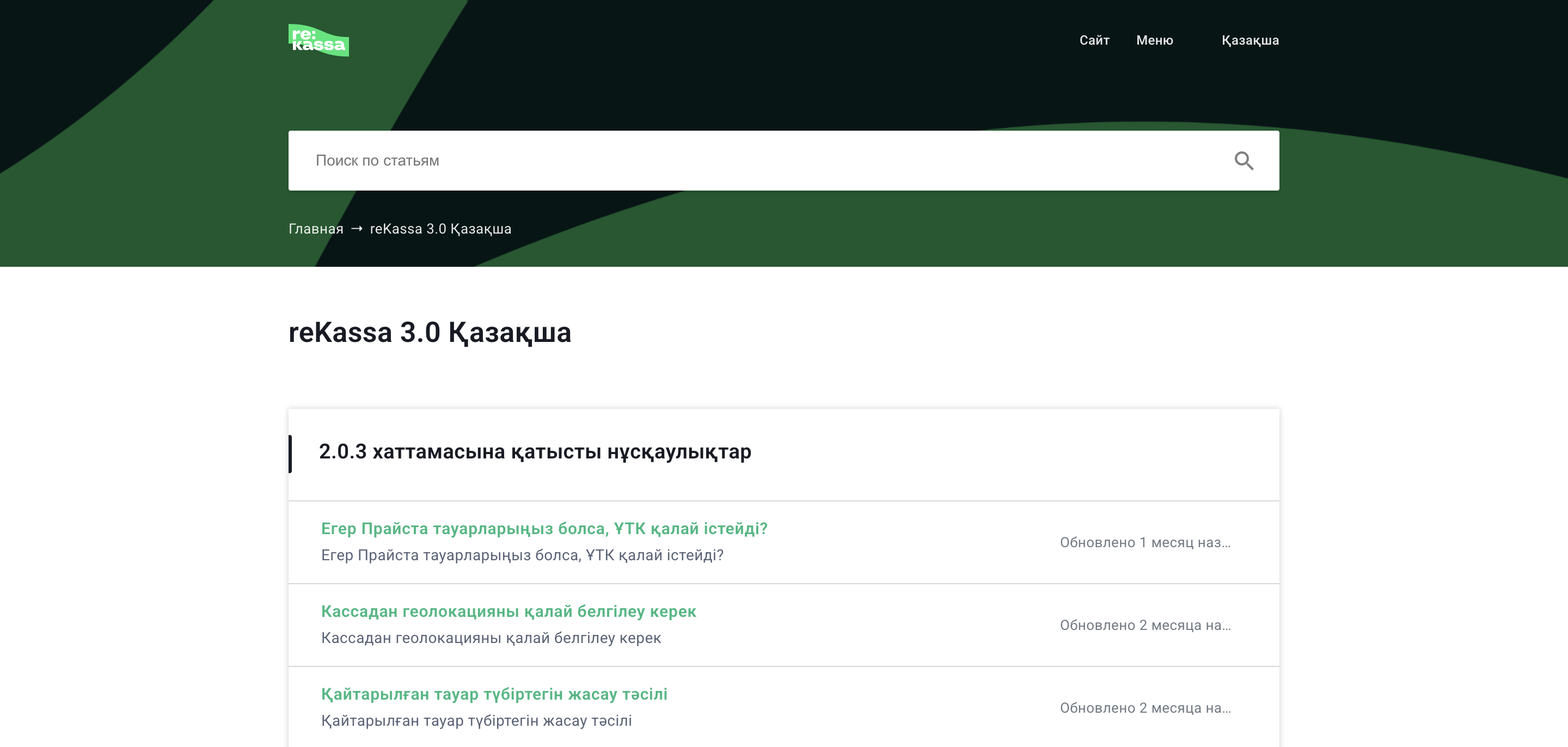
Task: Open article Қайтарылған тауар түбіртегін жасау тәсілі
Action: click(494, 694)
